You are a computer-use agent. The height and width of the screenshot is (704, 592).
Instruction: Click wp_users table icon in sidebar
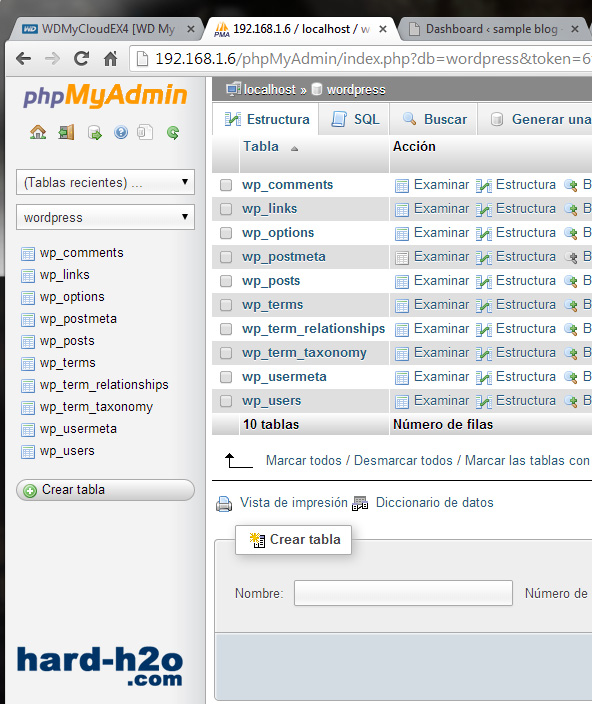(x=28, y=452)
